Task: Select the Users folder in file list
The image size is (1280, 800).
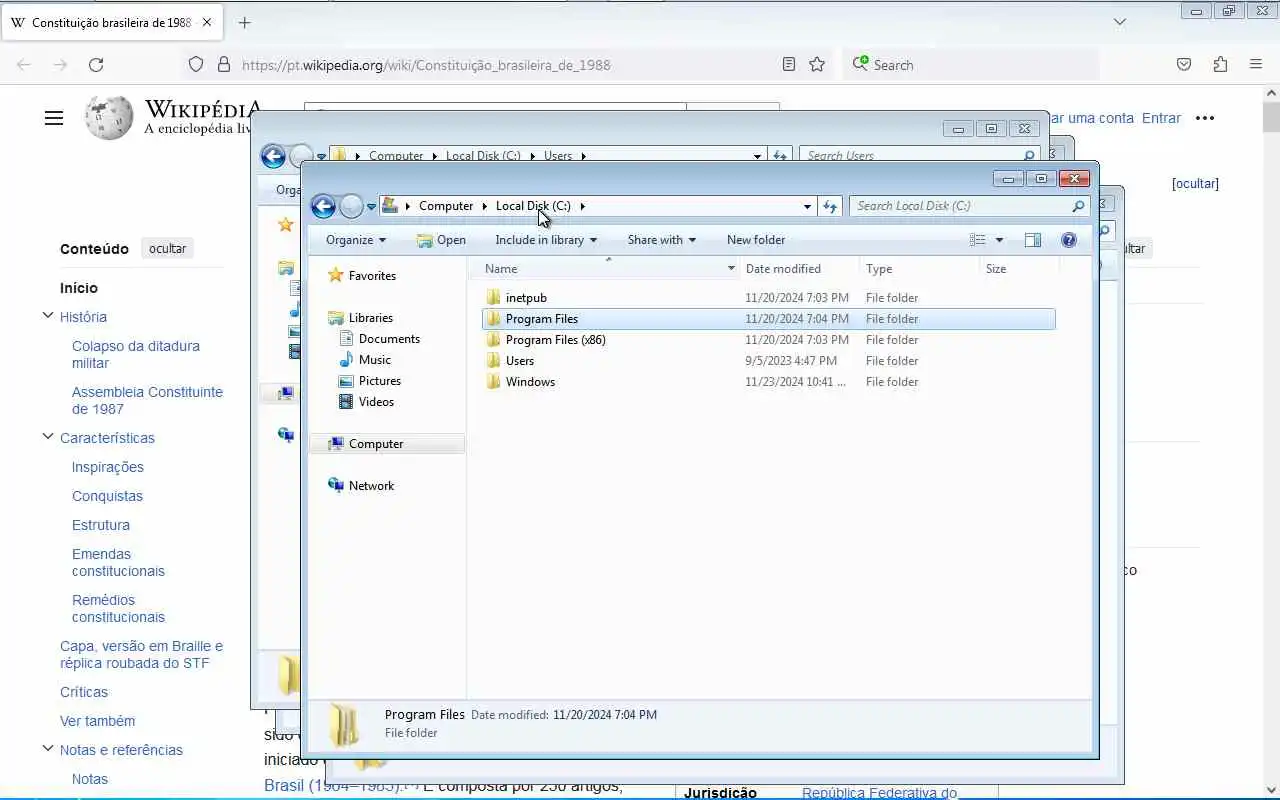Action: point(520,361)
